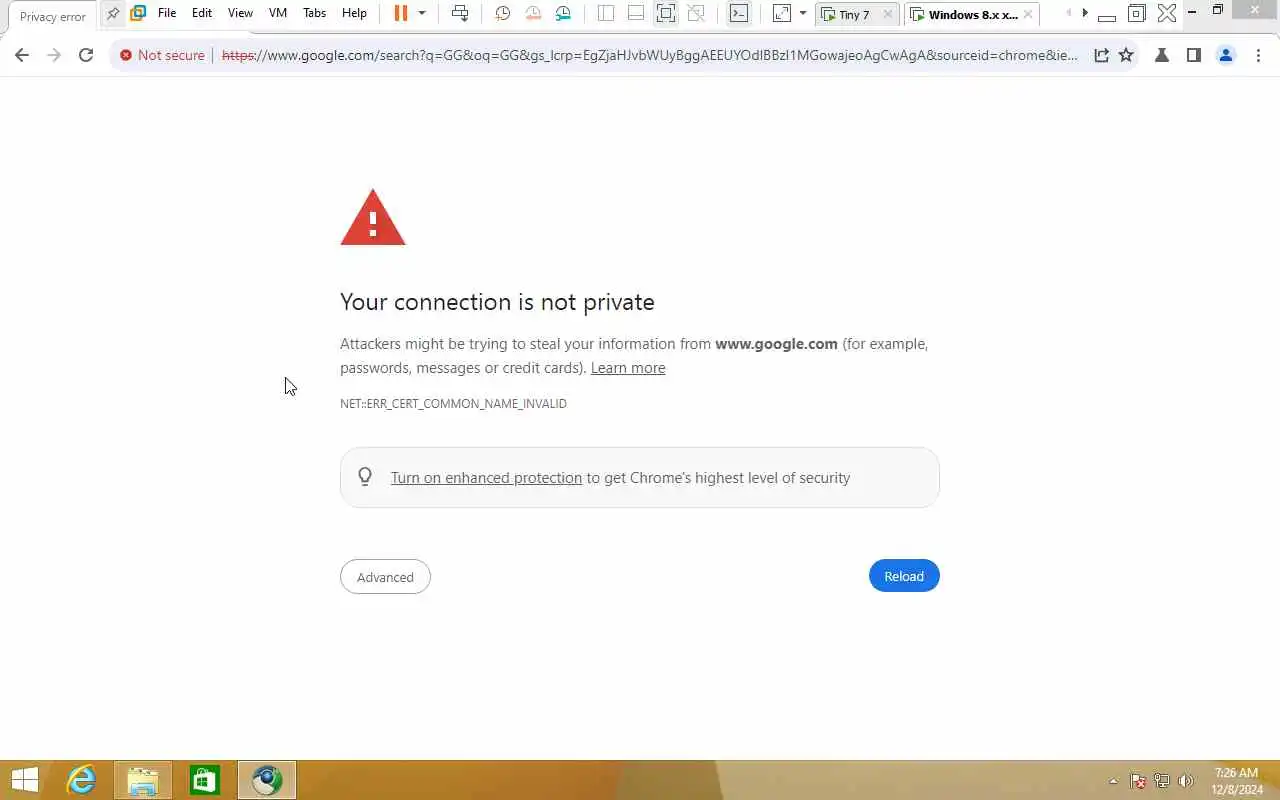Open the VMware Edit menu

[x=202, y=14]
